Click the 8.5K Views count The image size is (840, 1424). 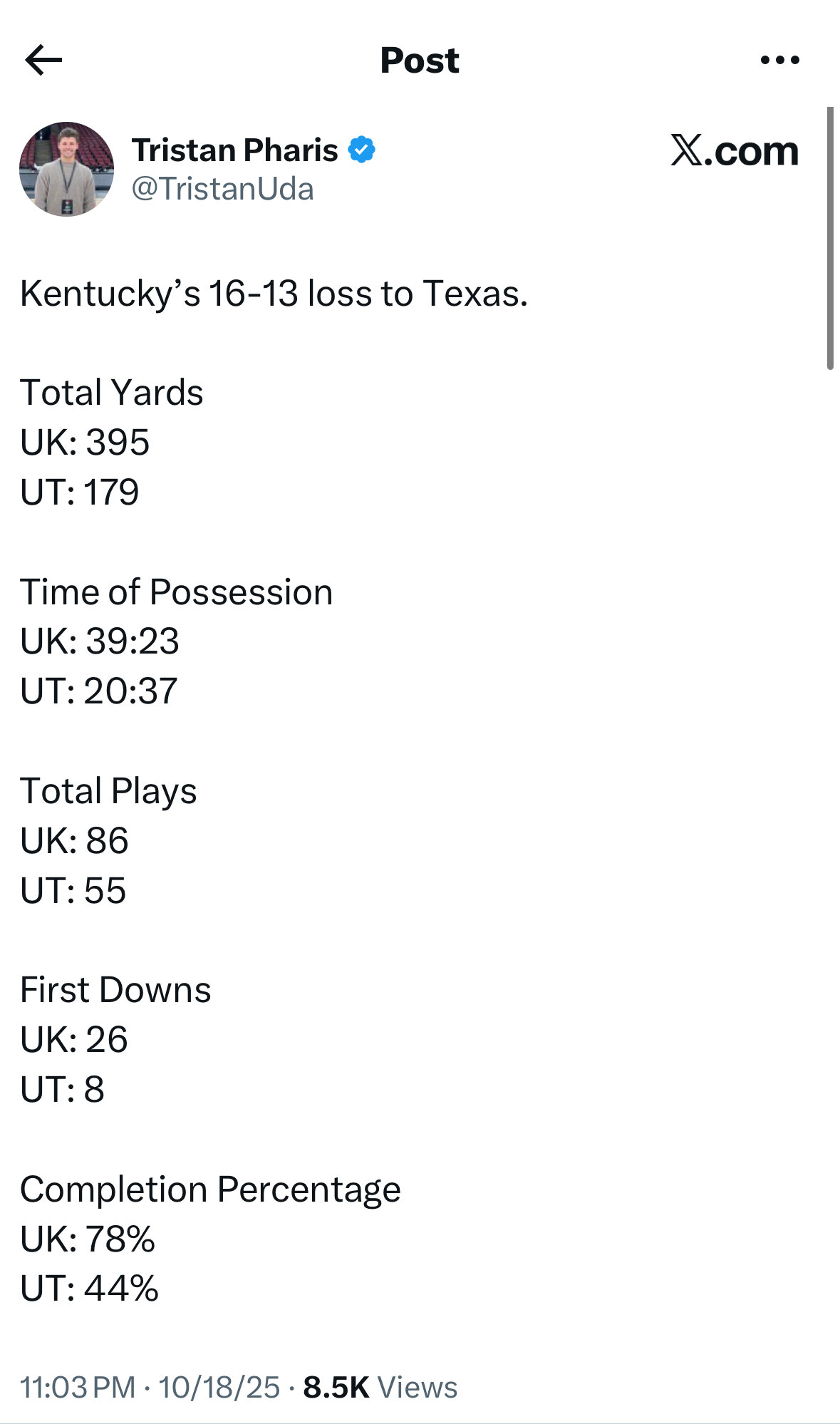pos(380,1387)
